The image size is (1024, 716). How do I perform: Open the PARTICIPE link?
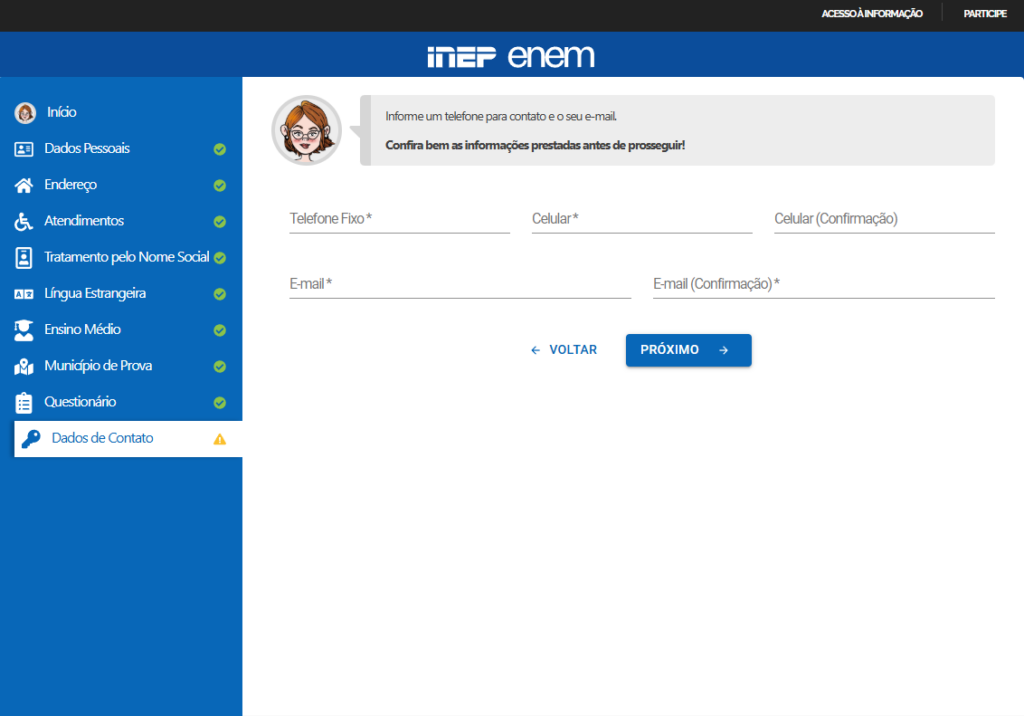pyautogui.click(x=985, y=14)
